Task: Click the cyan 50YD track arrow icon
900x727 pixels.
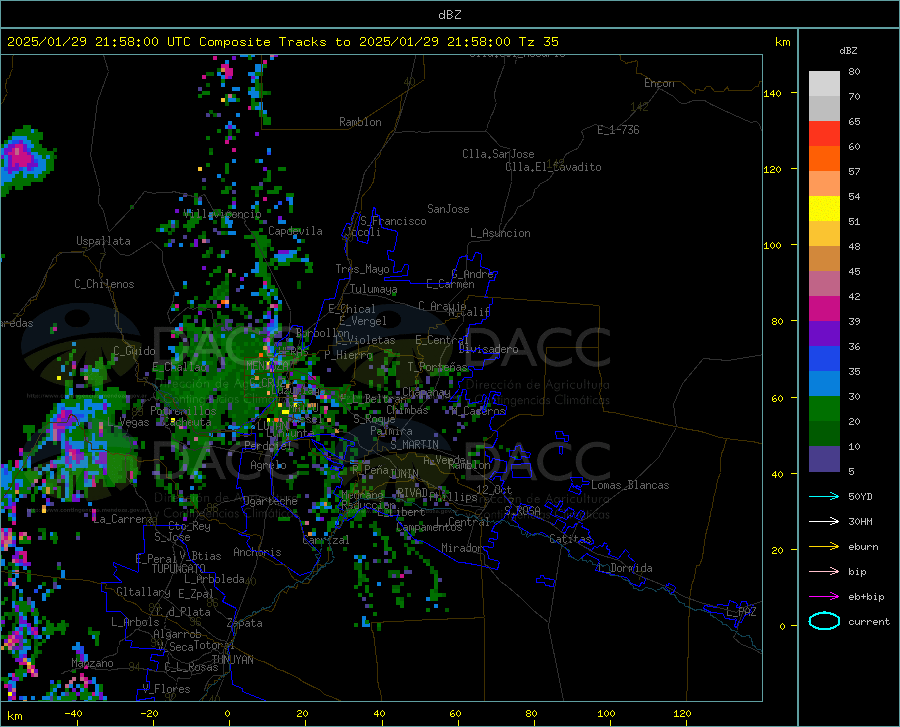Action: point(824,496)
